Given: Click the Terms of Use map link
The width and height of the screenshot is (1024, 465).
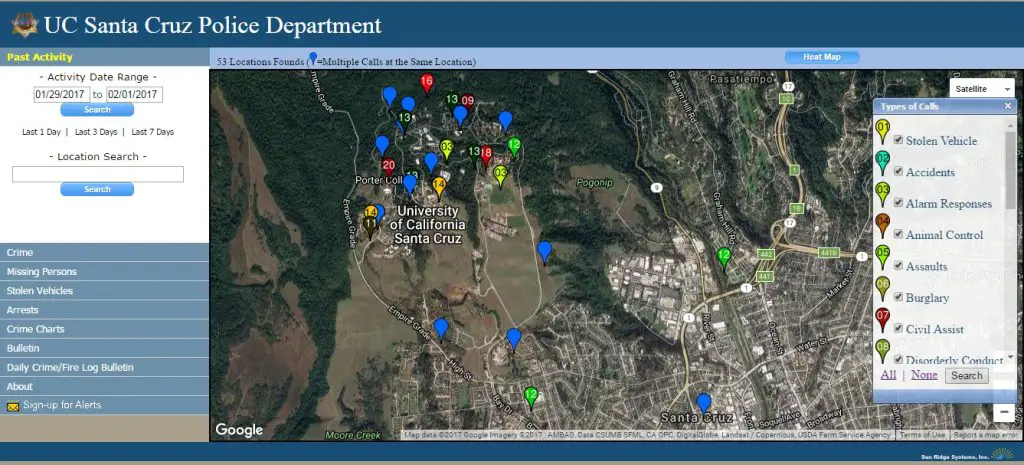Looking at the screenshot, I should tap(921, 435).
